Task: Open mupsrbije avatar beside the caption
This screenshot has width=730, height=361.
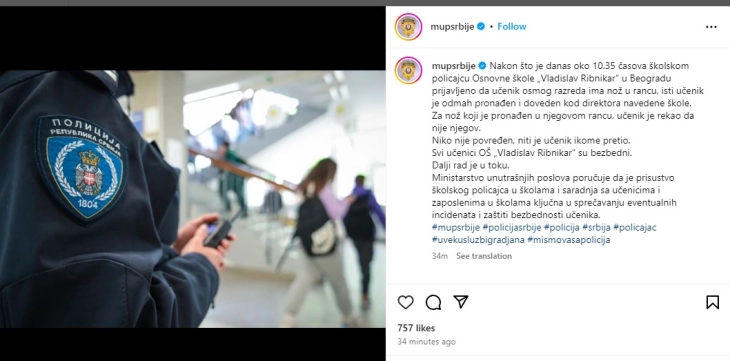Action: pyautogui.click(x=408, y=70)
